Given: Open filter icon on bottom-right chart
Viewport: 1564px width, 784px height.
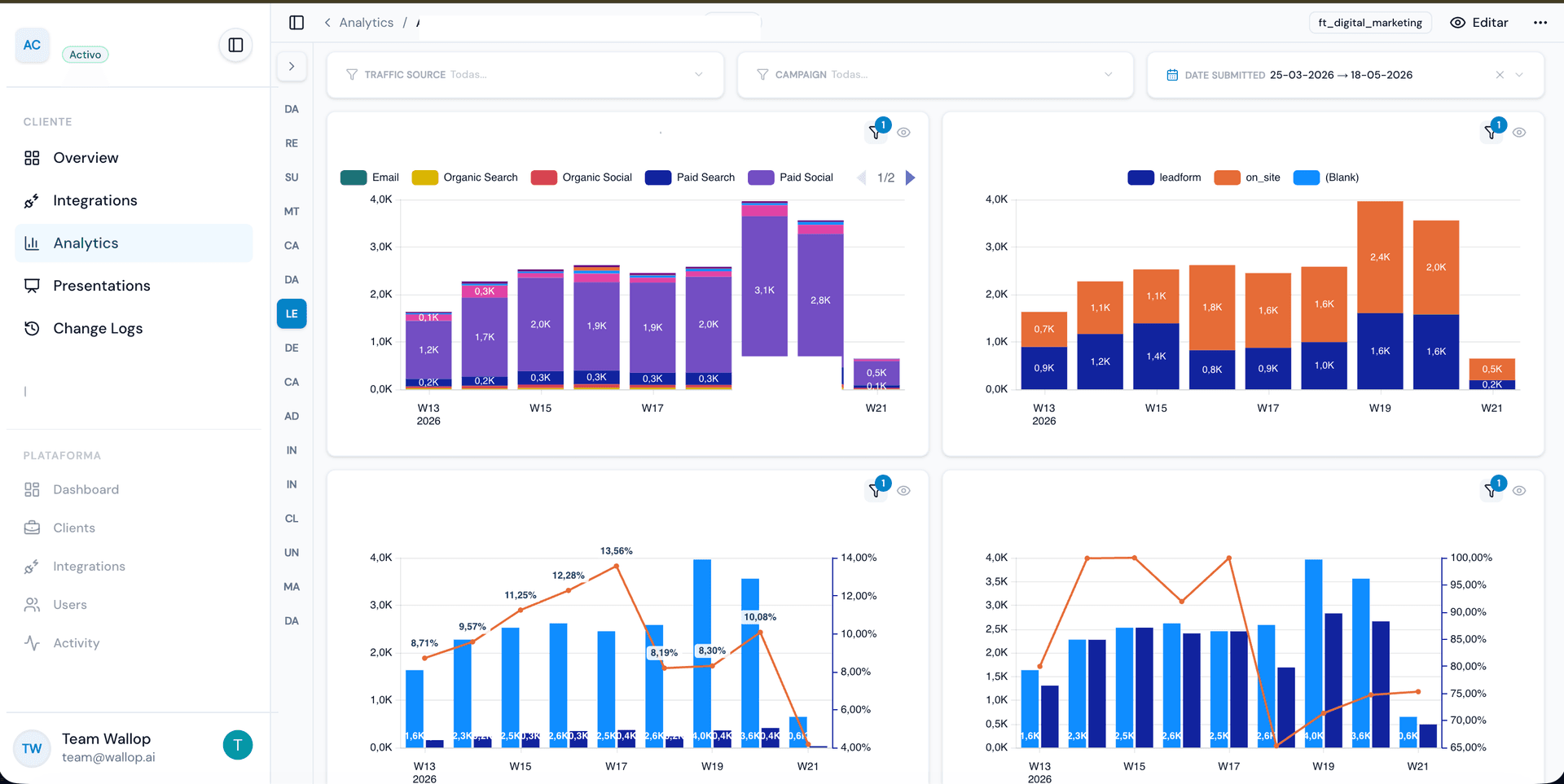Looking at the screenshot, I should click(1491, 490).
